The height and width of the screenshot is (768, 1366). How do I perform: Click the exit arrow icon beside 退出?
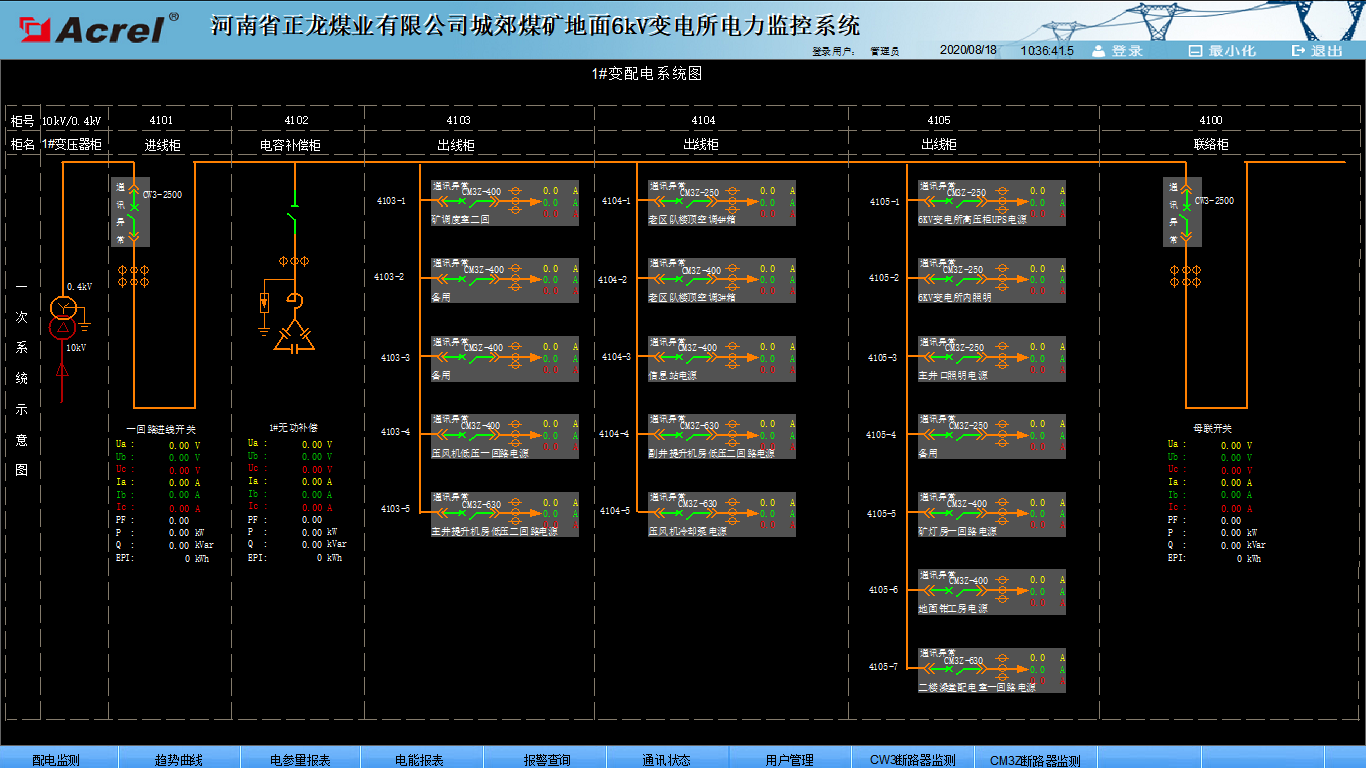pyautogui.click(x=1299, y=51)
